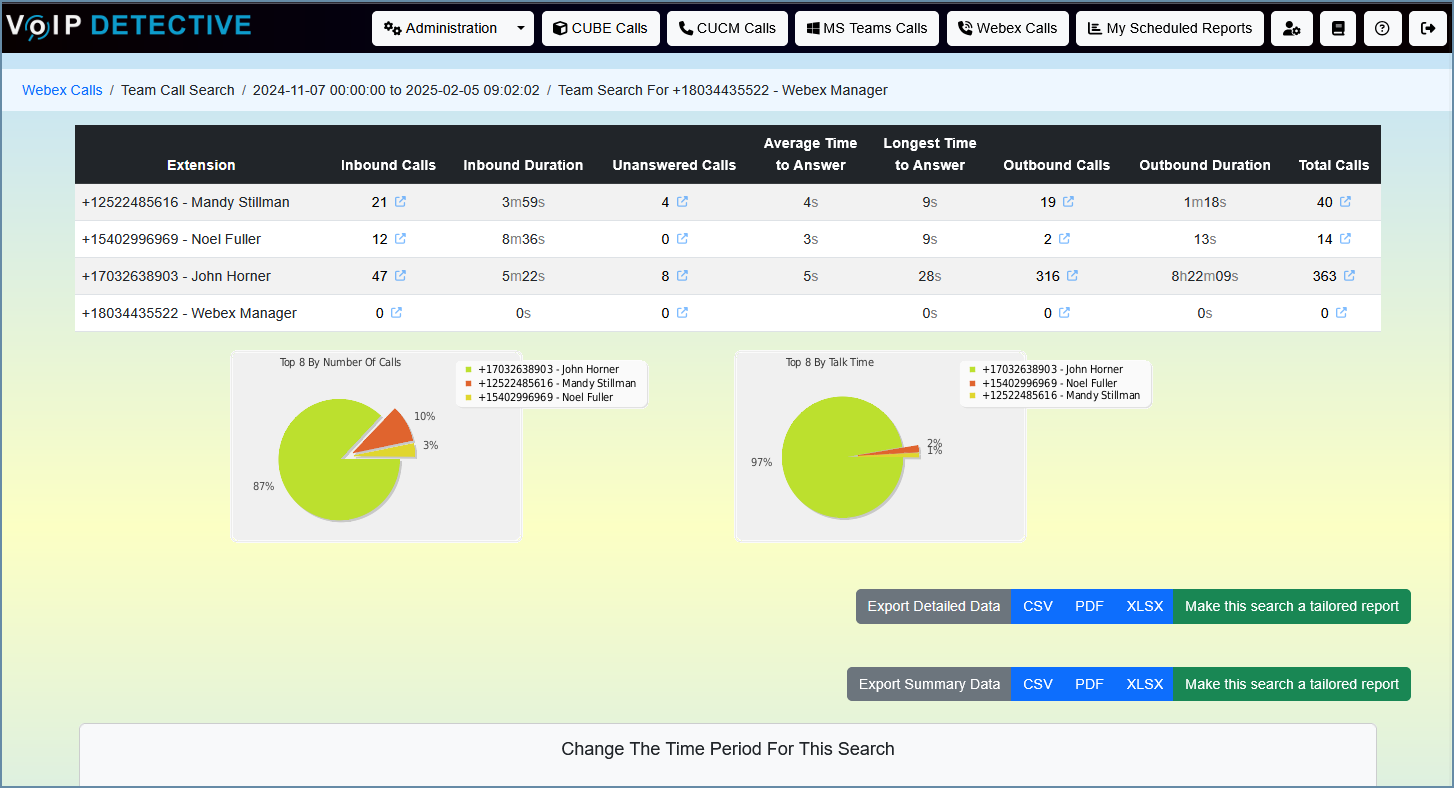The width and height of the screenshot is (1454, 788).
Task: Open the Administration menu
Action: (x=440, y=29)
